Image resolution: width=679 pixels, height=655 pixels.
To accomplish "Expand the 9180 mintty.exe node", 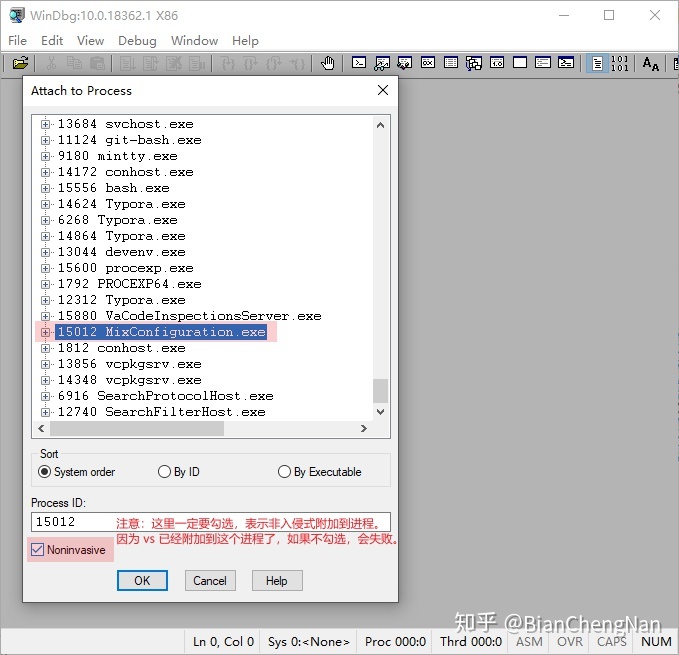I will 45,156.
